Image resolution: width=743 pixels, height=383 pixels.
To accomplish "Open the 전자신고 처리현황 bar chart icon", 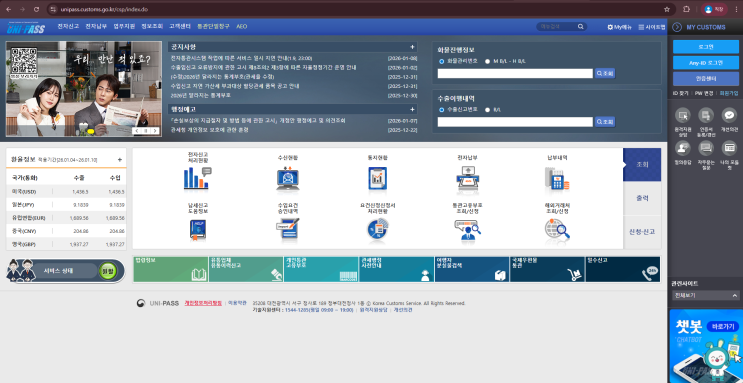I will (x=197, y=178).
